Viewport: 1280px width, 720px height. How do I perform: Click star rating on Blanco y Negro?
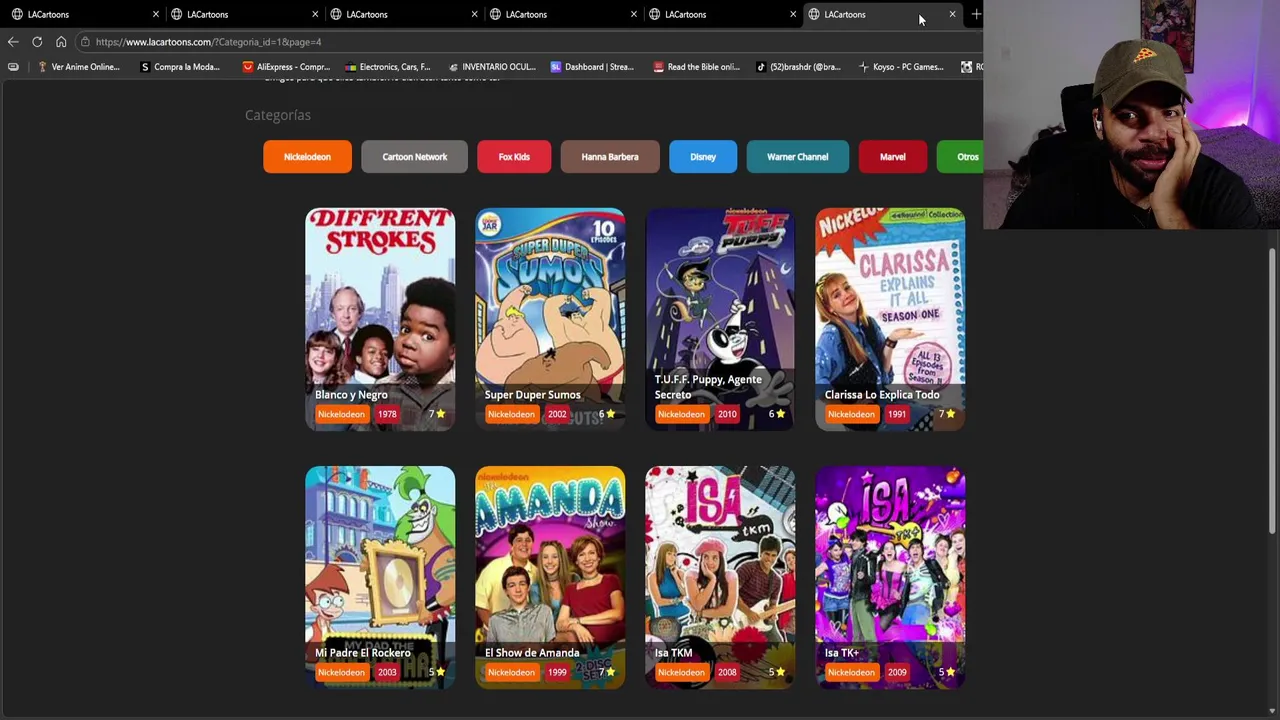click(x=437, y=414)
